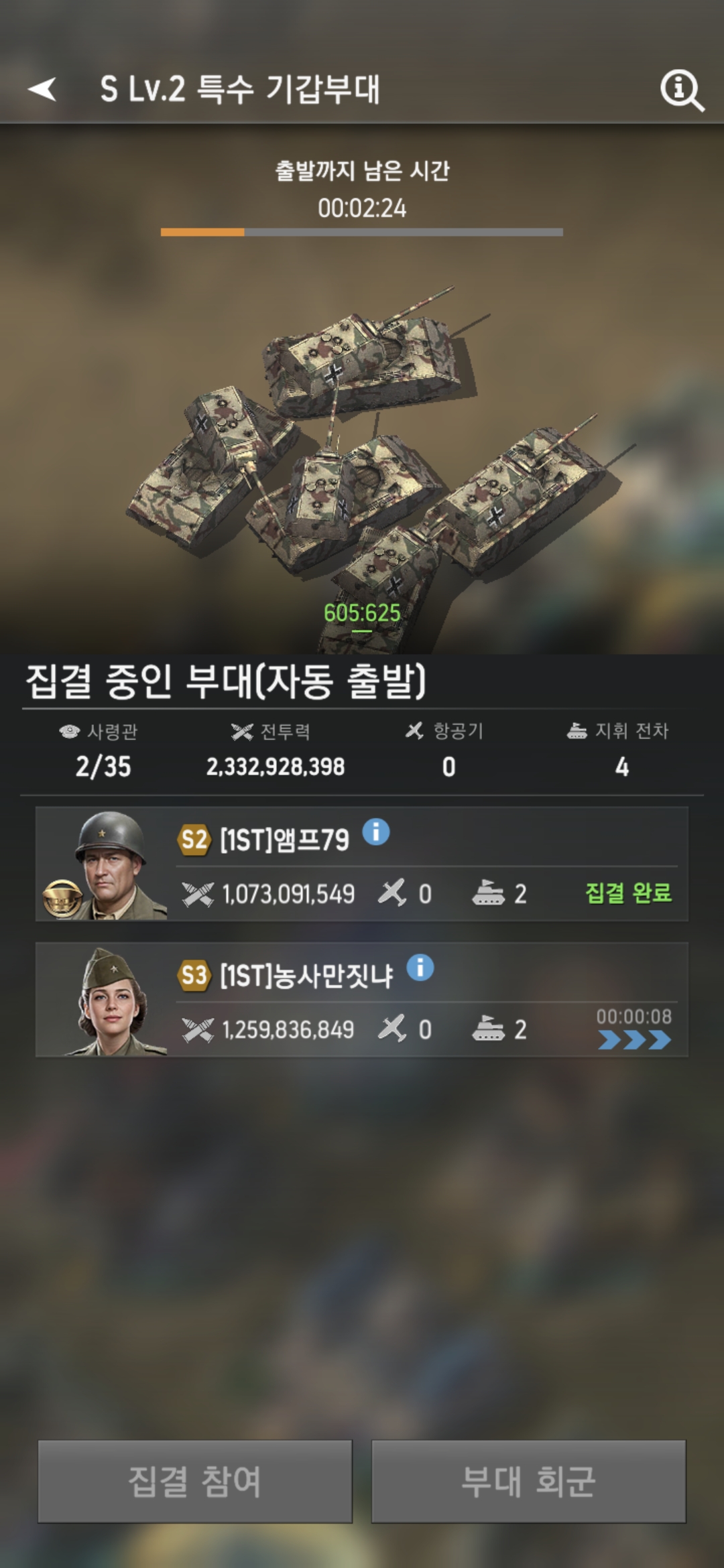Tap the S3 server badge

point(194,975)
